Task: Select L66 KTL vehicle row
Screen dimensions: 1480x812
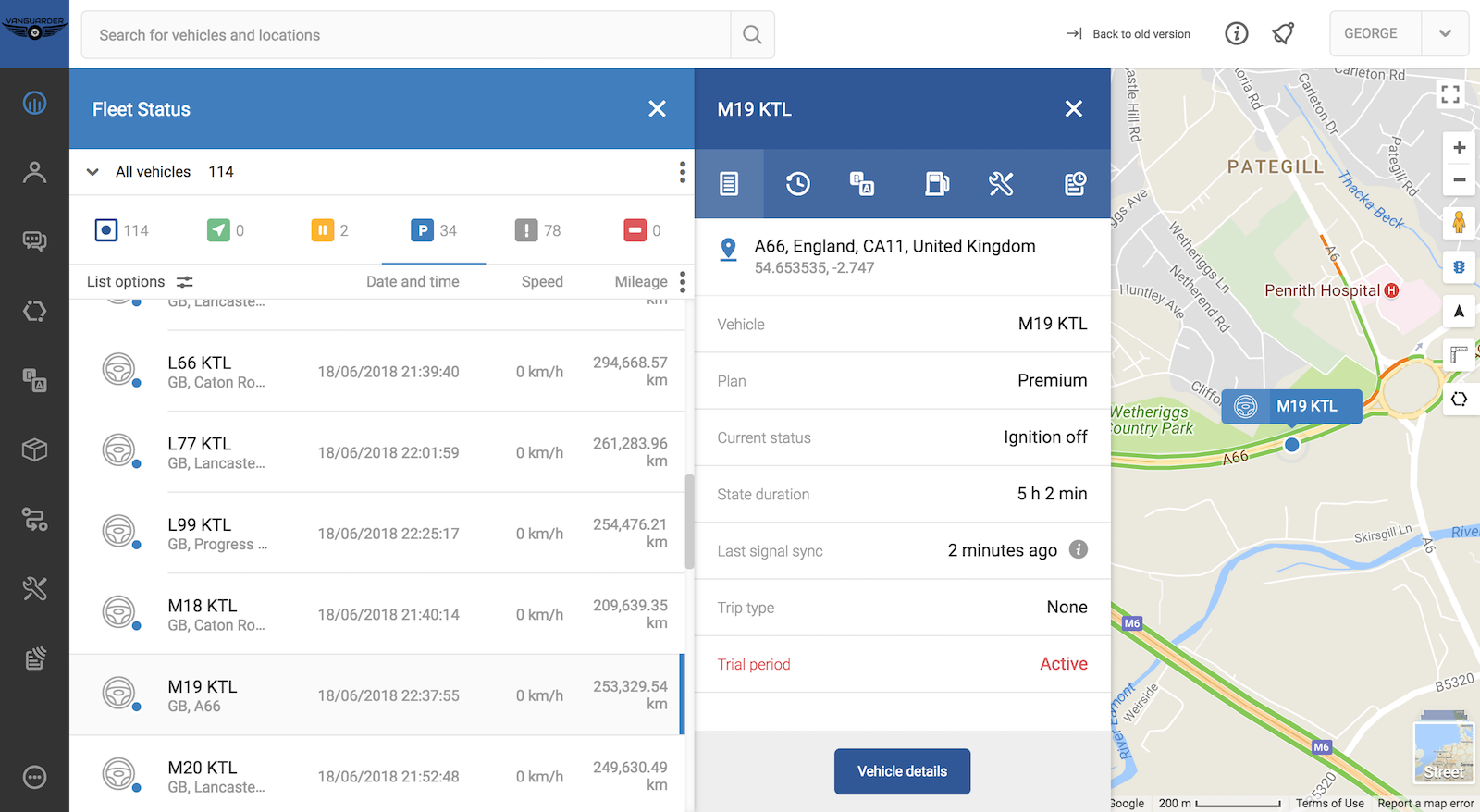Action: click(x=377, y=372)
